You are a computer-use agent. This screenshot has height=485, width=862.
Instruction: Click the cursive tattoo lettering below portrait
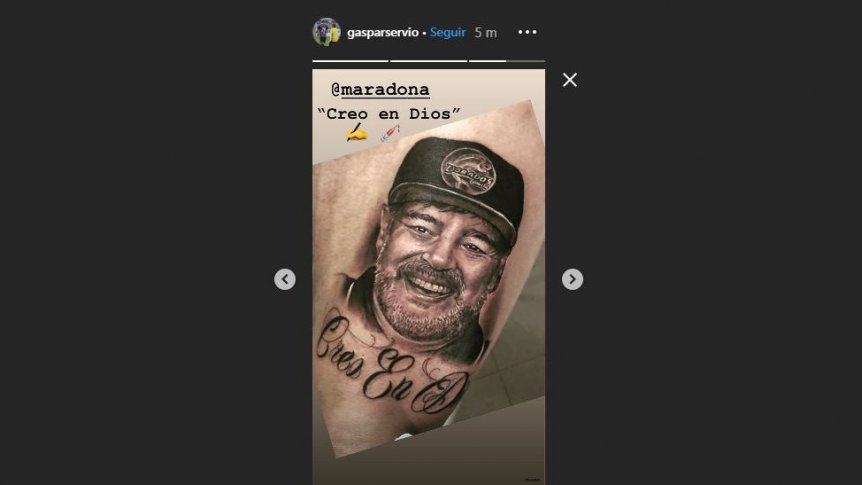click(x=391, y=366)
